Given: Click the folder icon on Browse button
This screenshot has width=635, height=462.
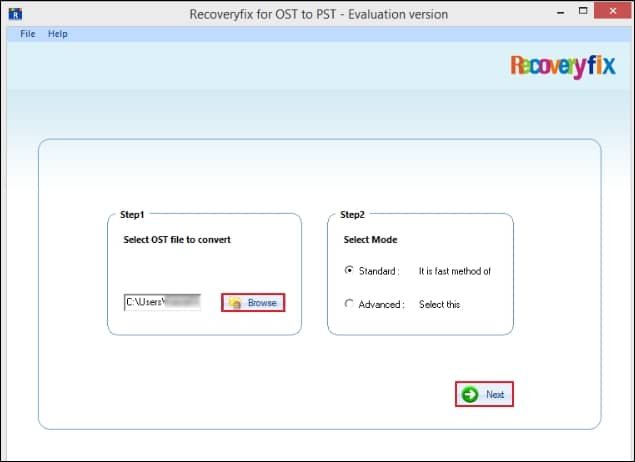Looking at the screenshot, I should point(235,303).
